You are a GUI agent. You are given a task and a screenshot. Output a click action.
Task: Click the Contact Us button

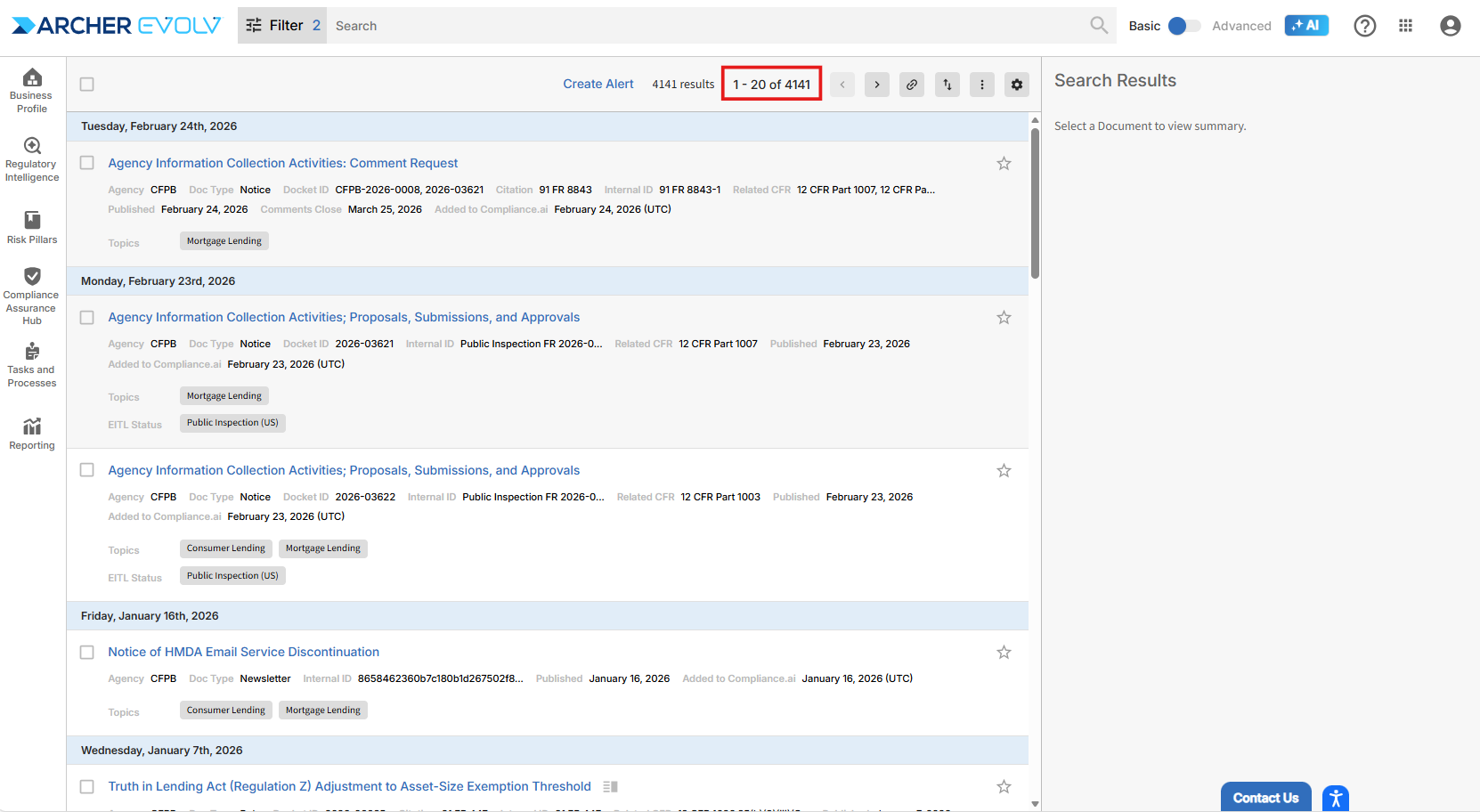pos(1265,798)
